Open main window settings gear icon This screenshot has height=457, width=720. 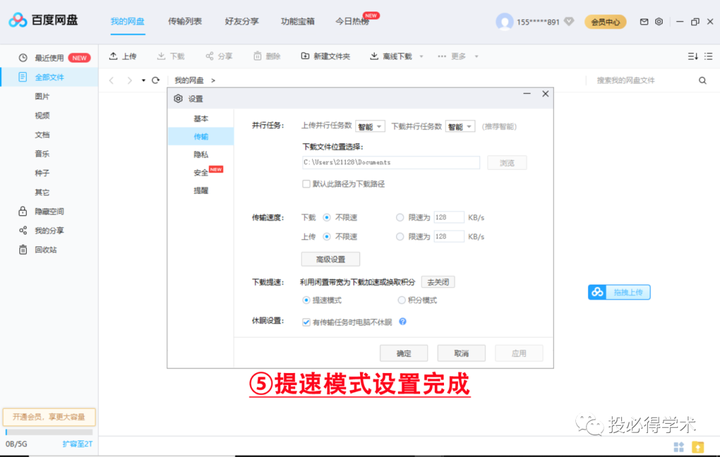coord(658,22)
